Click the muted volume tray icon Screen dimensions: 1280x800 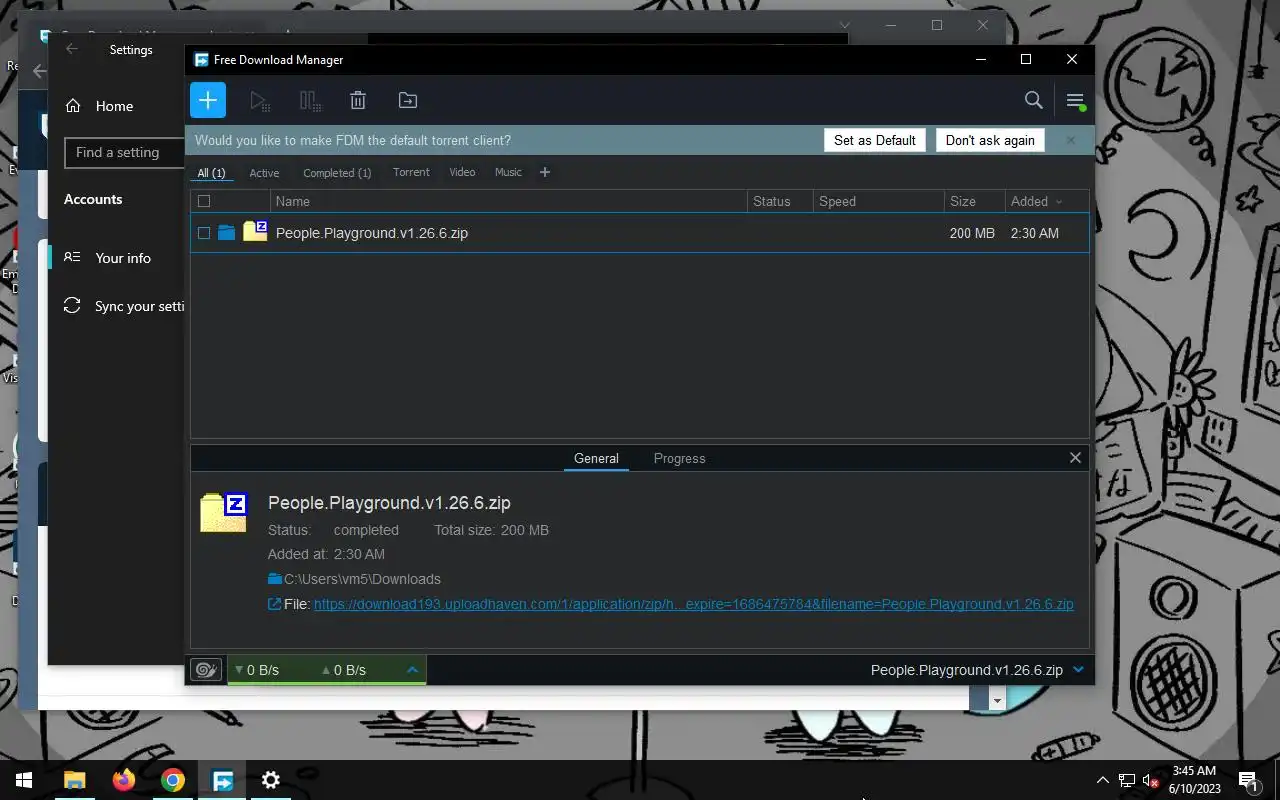click(x=1151, y=780)
